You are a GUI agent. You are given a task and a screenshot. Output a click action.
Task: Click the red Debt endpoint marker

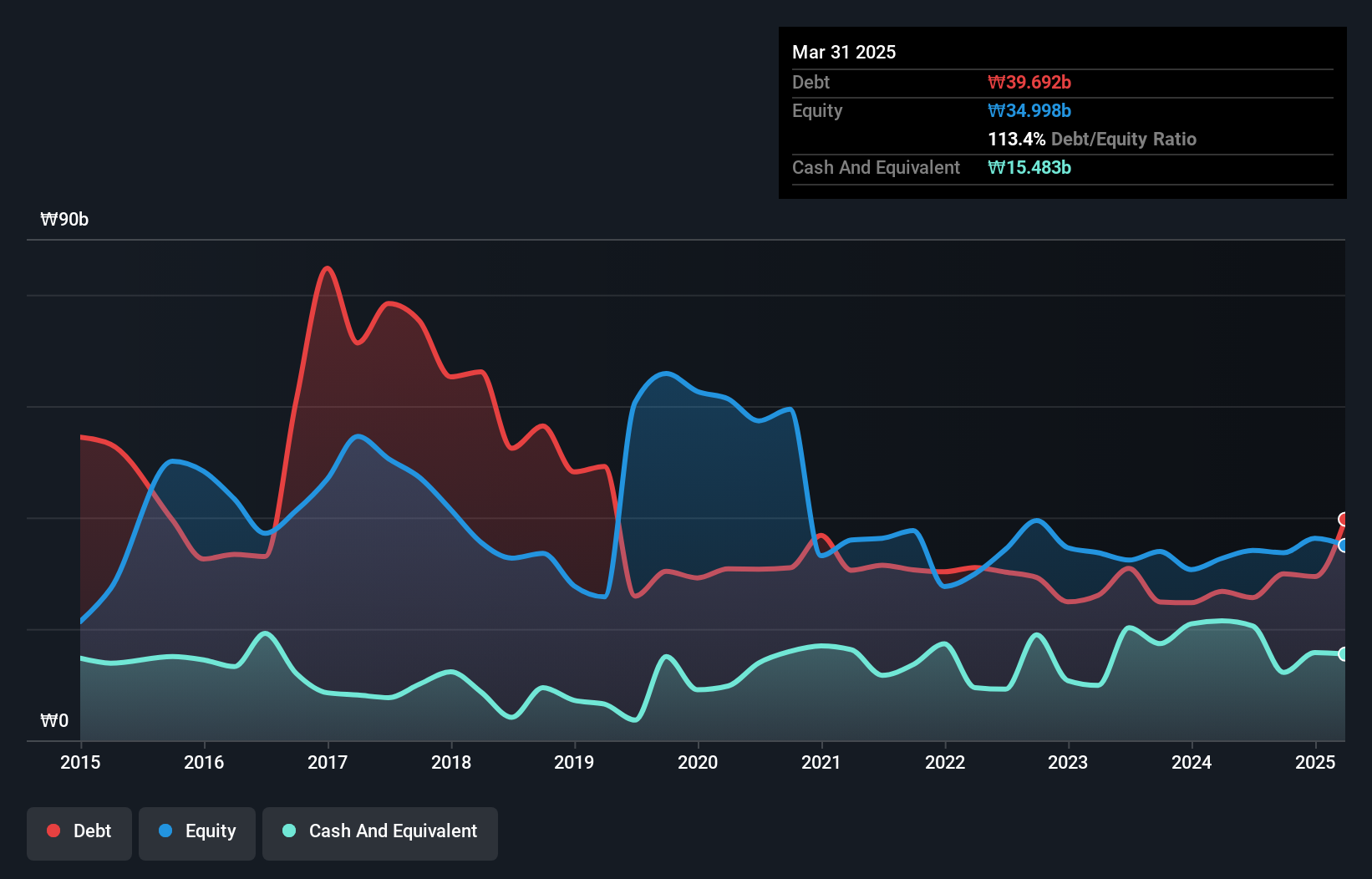pyautogui.click(x=1344, y=520)
